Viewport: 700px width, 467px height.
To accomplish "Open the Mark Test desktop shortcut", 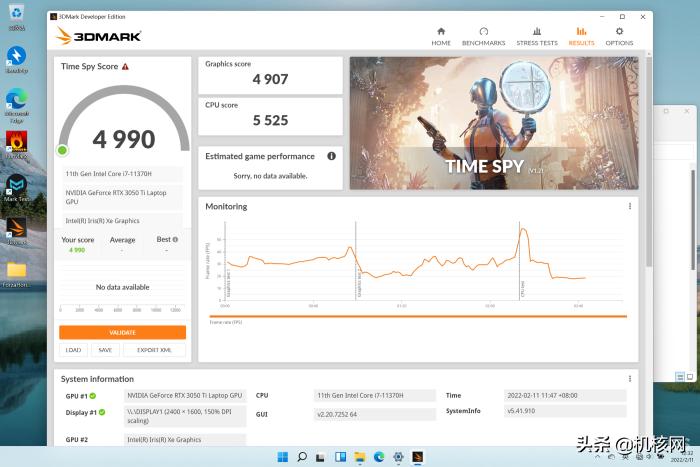I will [17, 188].
